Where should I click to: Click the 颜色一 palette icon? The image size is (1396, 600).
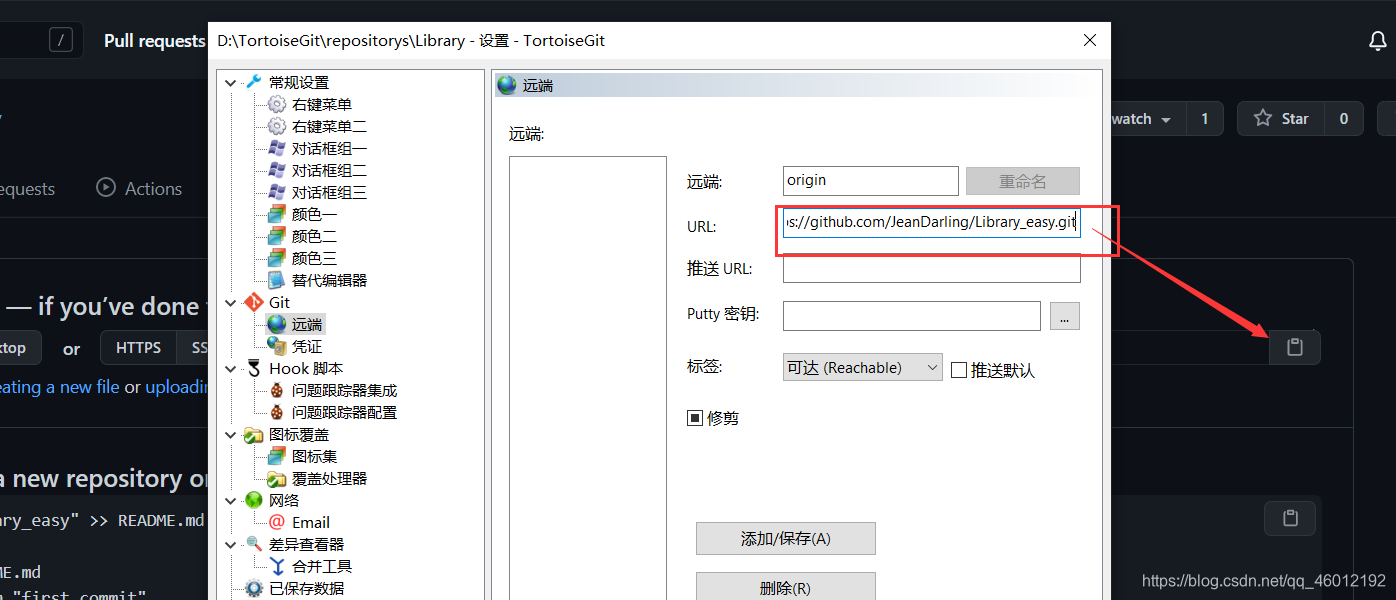[276, 214]
